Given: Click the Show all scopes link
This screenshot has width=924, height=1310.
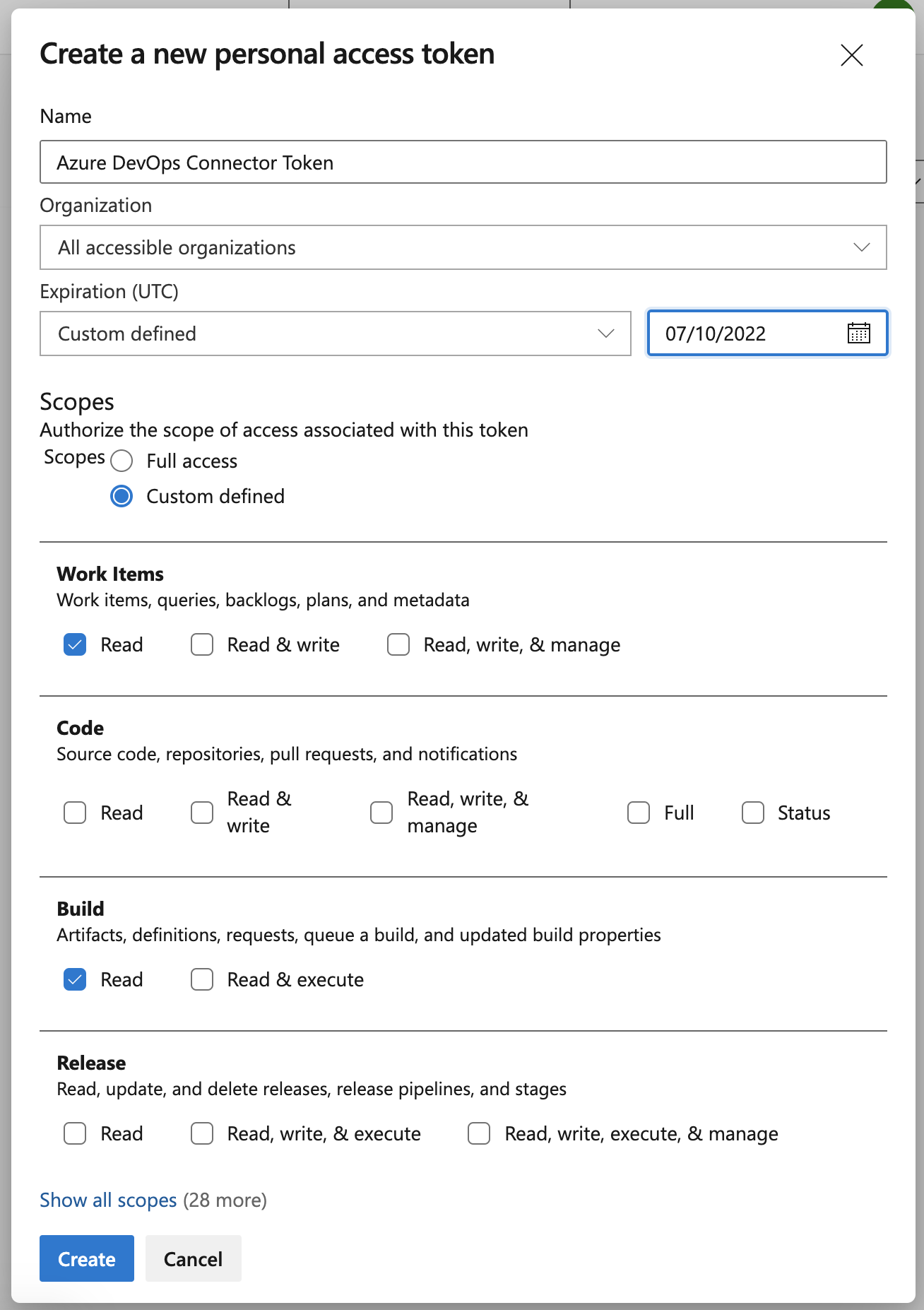Looking at the screenshot, I should coord(108,1200).
